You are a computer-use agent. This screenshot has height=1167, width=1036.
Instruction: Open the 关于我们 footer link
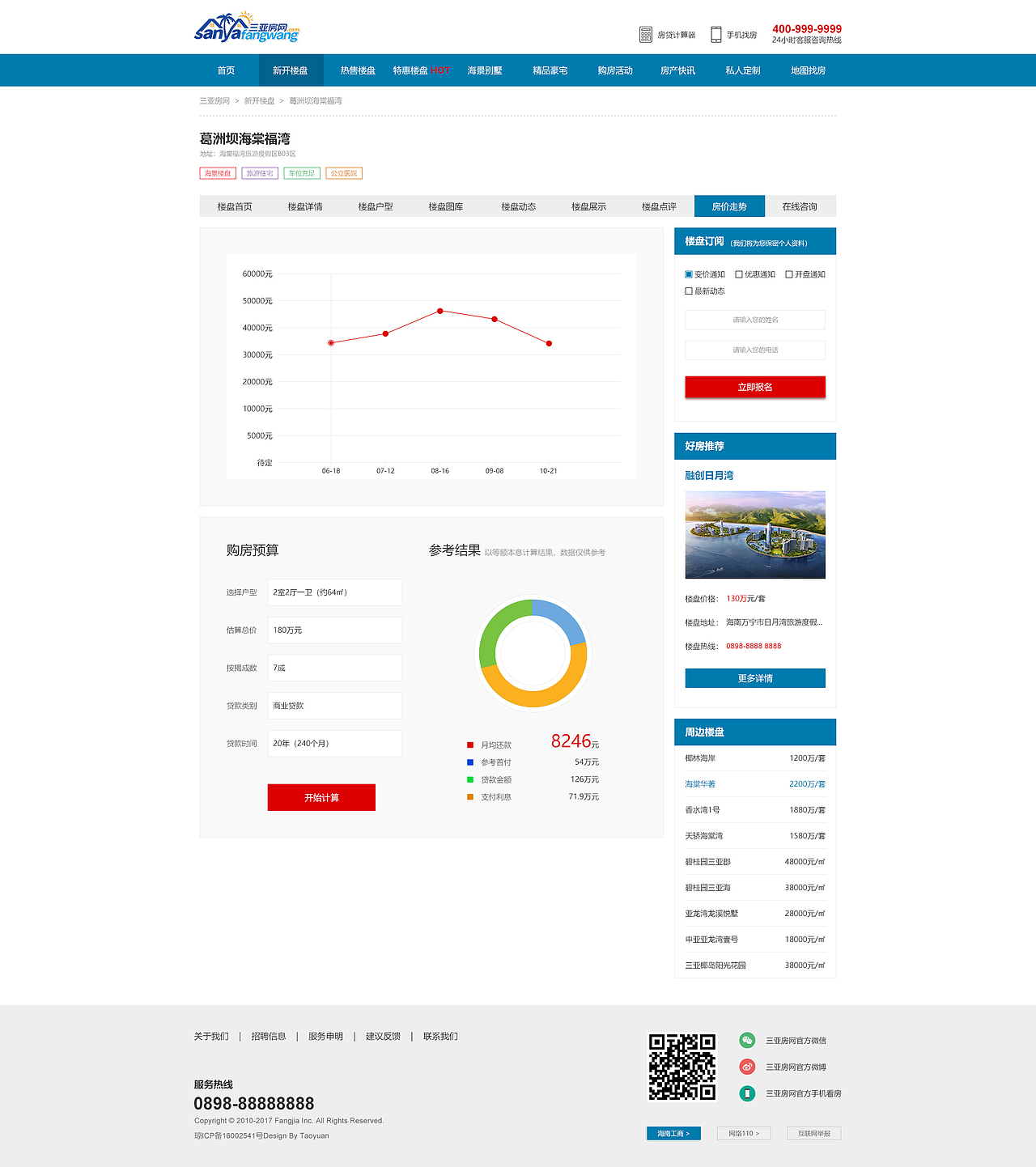(211, 1037)
